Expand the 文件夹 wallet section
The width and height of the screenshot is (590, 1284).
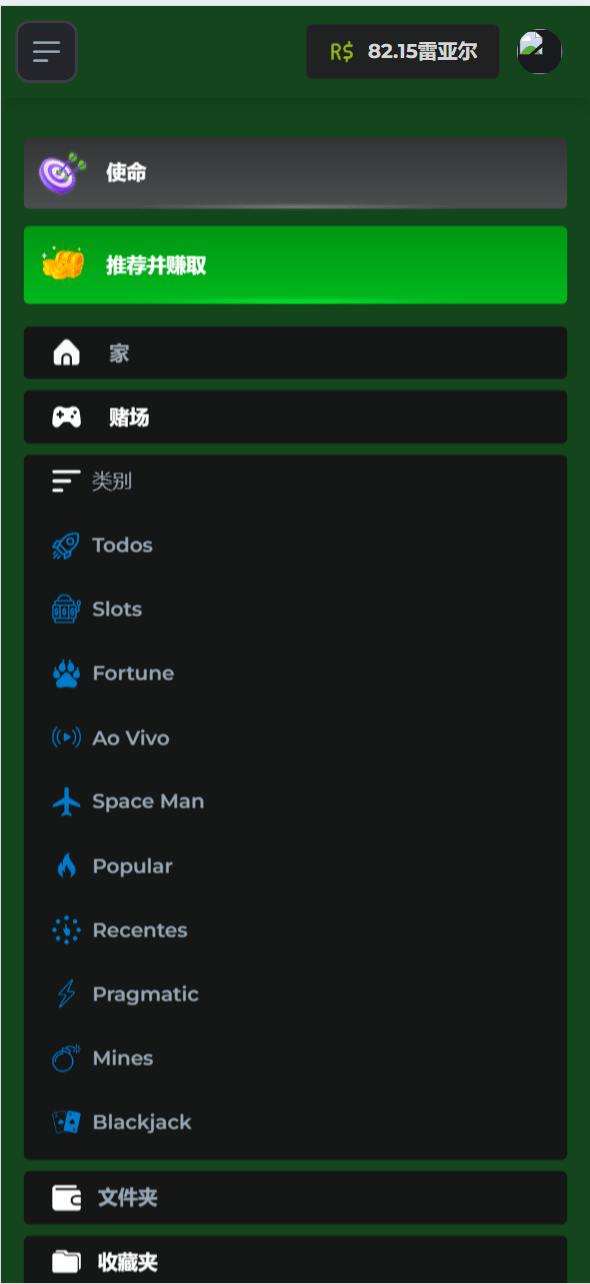click(x=295, y=1198)
